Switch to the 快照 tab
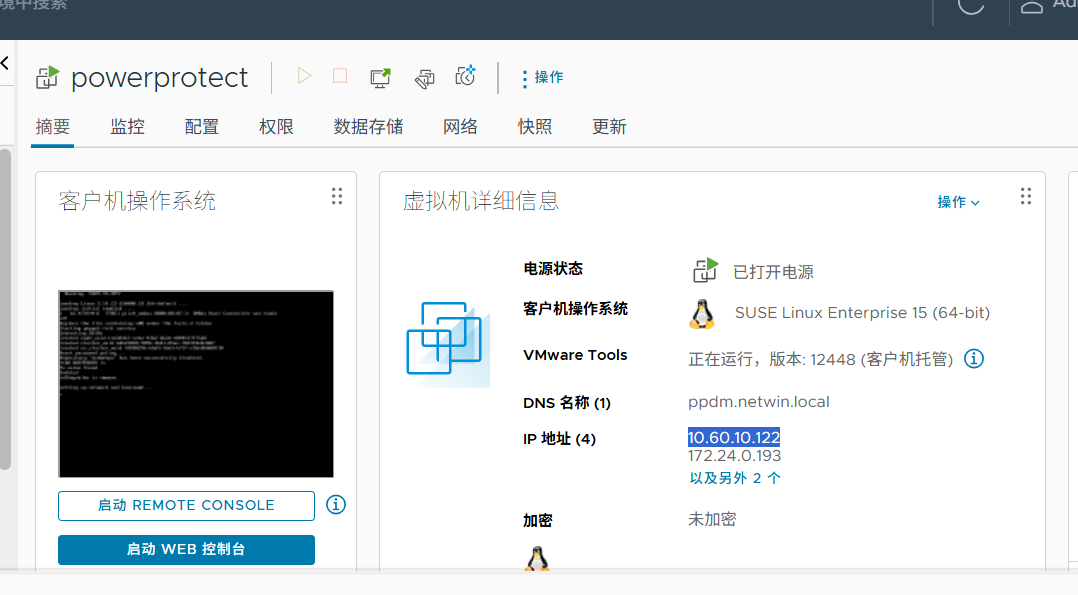 coord(535,127)
